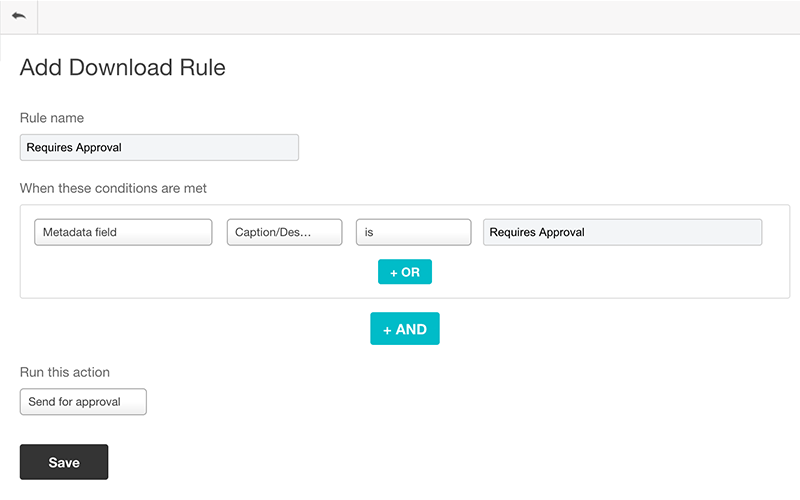
Task: Edit the Requires Approval condition value field
Action: 622,232
